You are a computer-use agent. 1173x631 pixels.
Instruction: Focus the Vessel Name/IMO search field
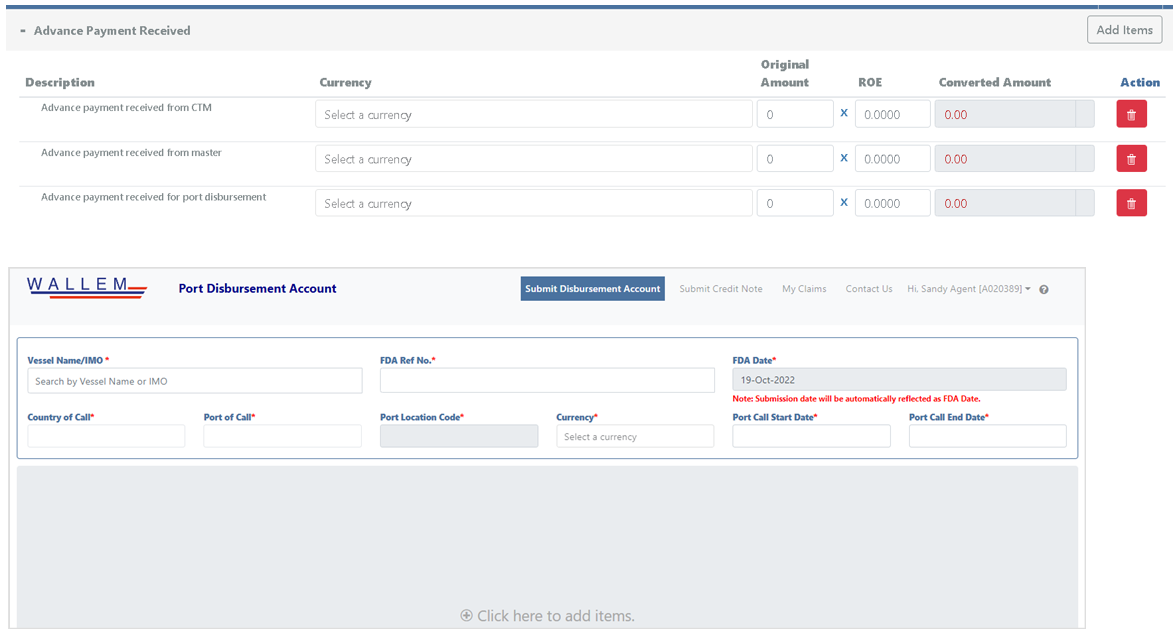tap(194, 381)
